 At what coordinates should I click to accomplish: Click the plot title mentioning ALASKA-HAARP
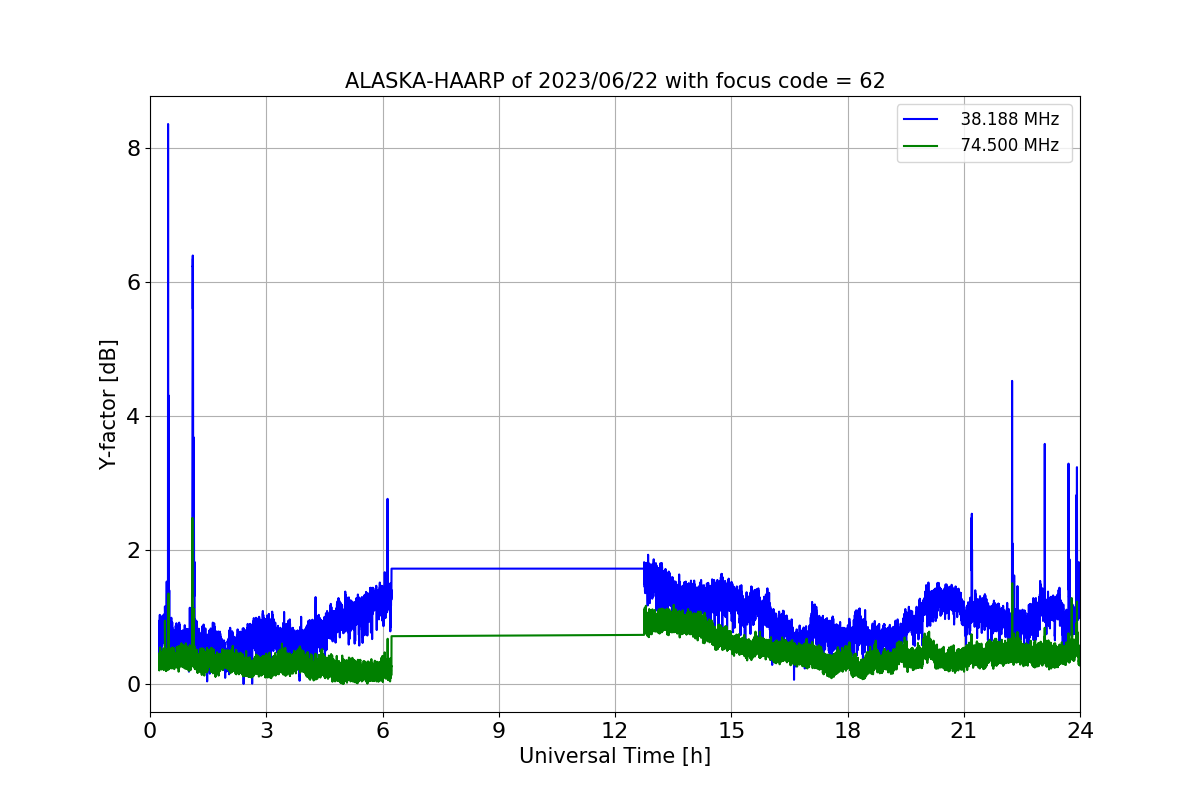pyautogui.click(x=615, y=81)
